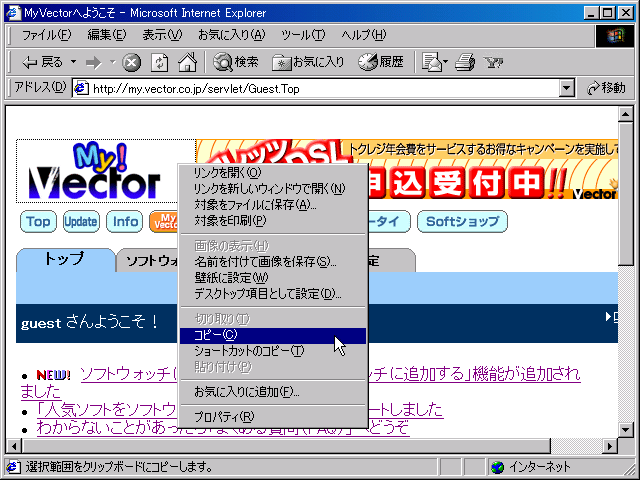Click the IE page icon in status bar
This screenshot has width=640, height=480.
[13, 467]
